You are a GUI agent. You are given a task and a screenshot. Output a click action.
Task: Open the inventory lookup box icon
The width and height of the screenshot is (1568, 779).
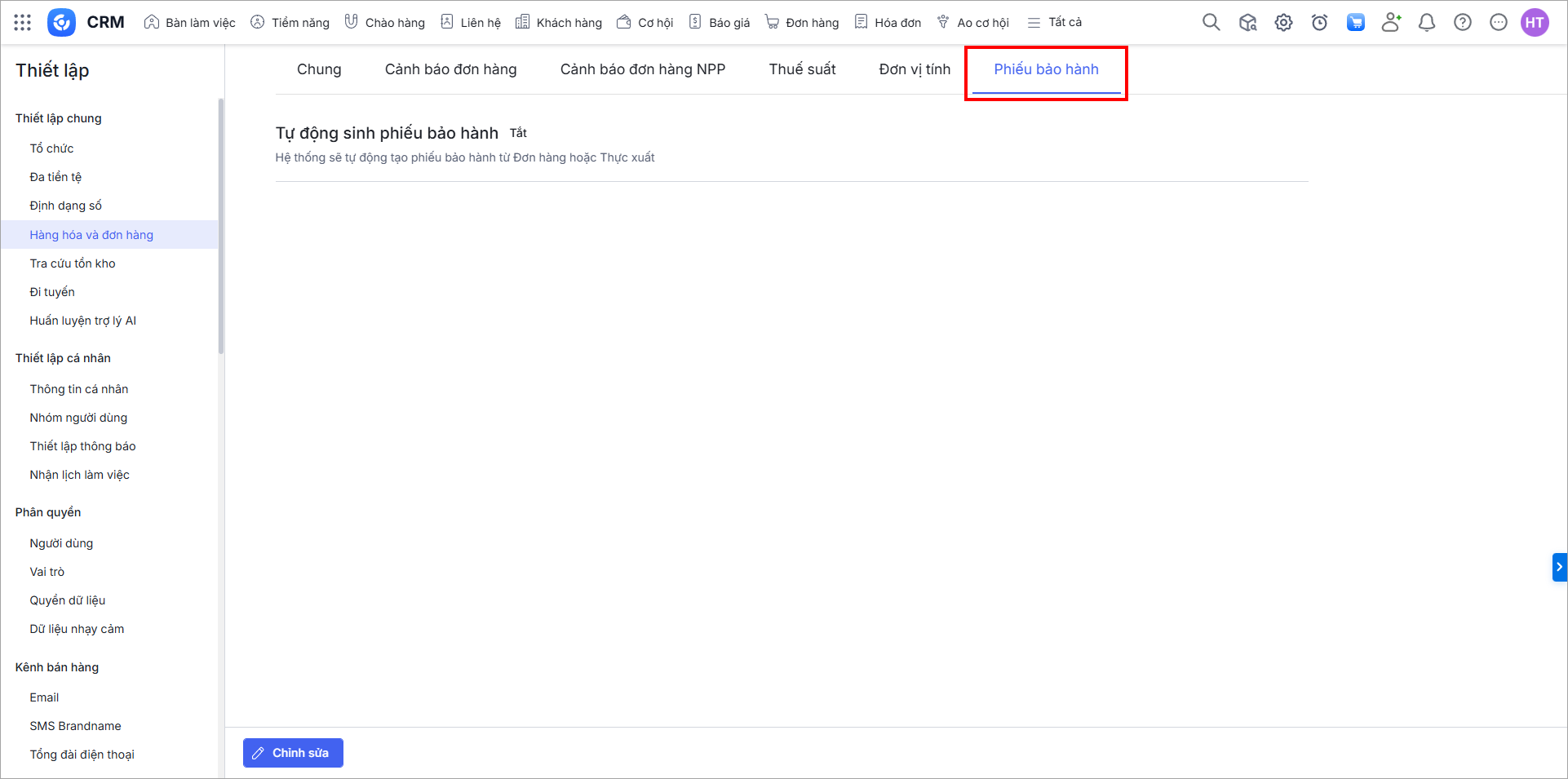coord(1247,23)
